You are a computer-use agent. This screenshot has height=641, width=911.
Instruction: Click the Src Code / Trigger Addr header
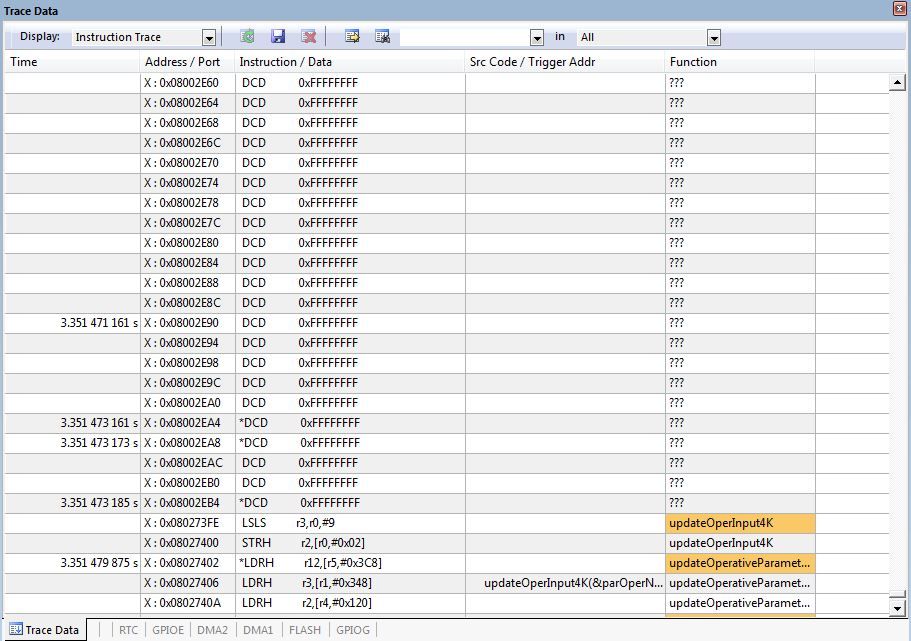pyautogui.click(x=565, y=62)
